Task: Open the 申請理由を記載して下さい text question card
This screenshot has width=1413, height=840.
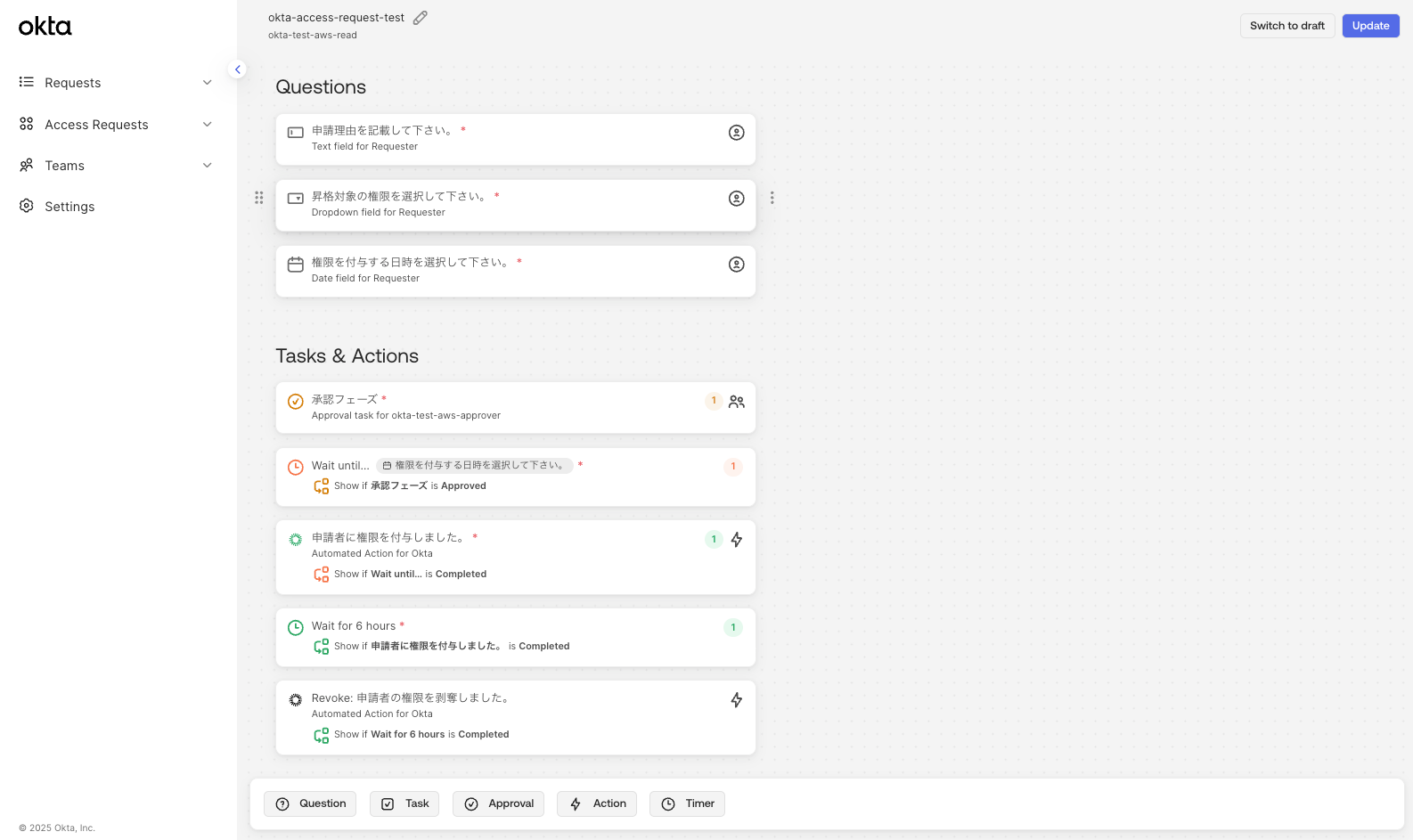Action: (x=516, y=139)
